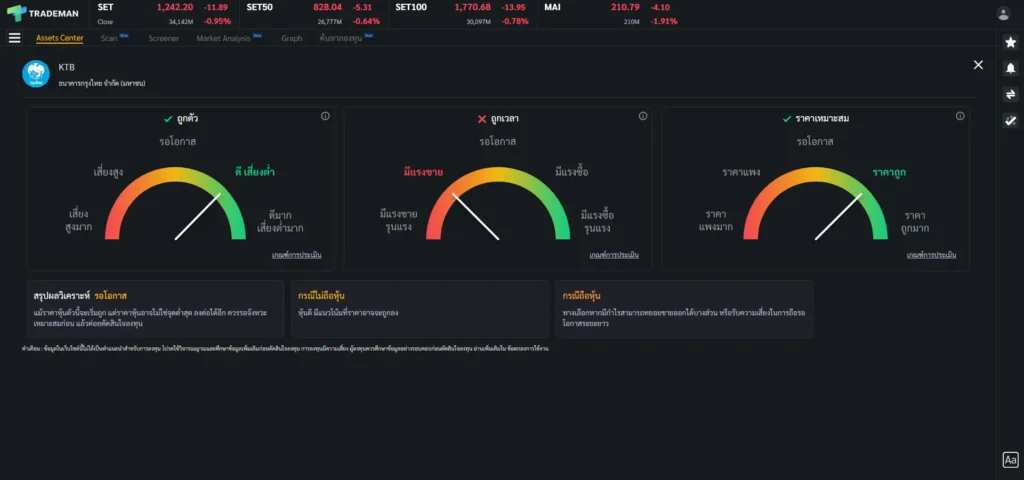Click label มีแรงซื้อ on momentum gauge
1024x480 pixels.
(x=571, y=172)
